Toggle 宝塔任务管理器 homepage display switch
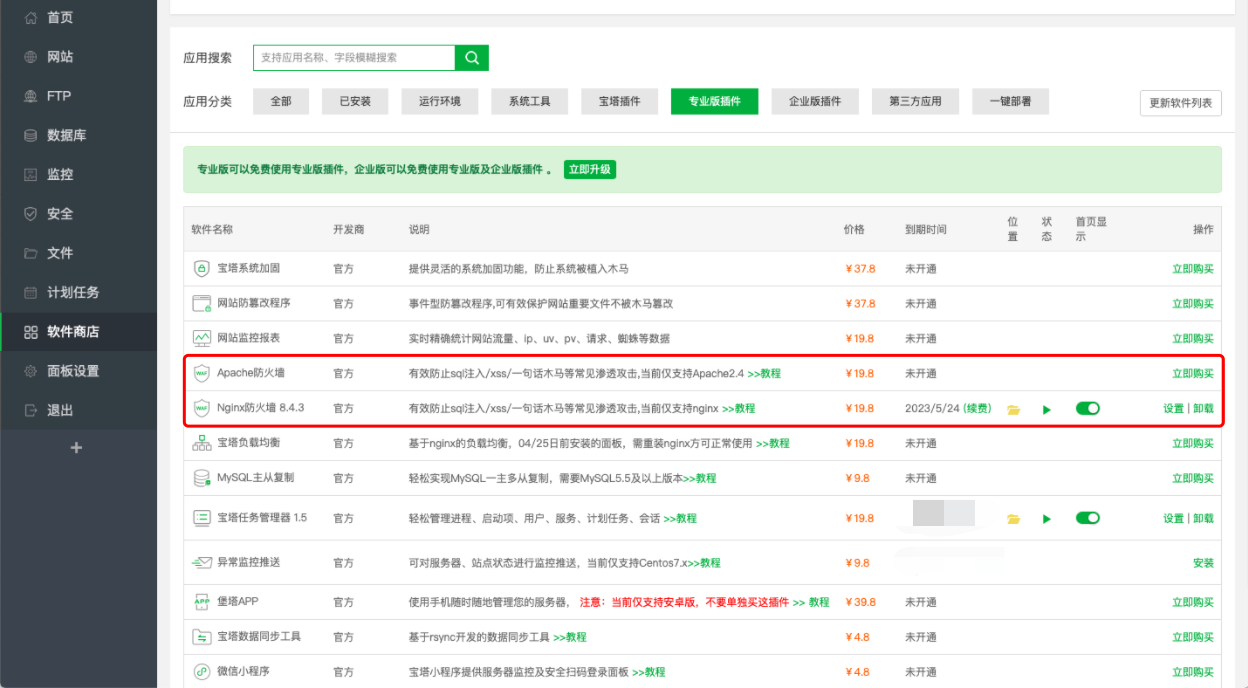 click(x=1088, y=518)
